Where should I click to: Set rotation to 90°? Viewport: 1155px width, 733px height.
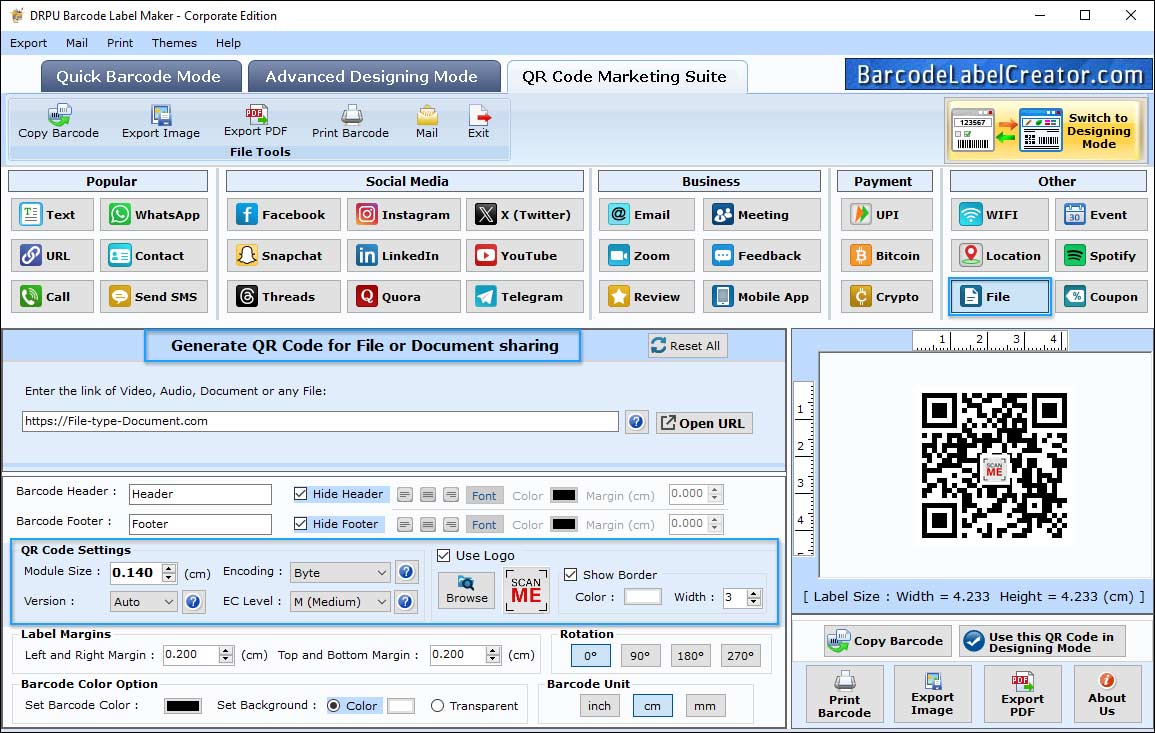click(639, 656)
